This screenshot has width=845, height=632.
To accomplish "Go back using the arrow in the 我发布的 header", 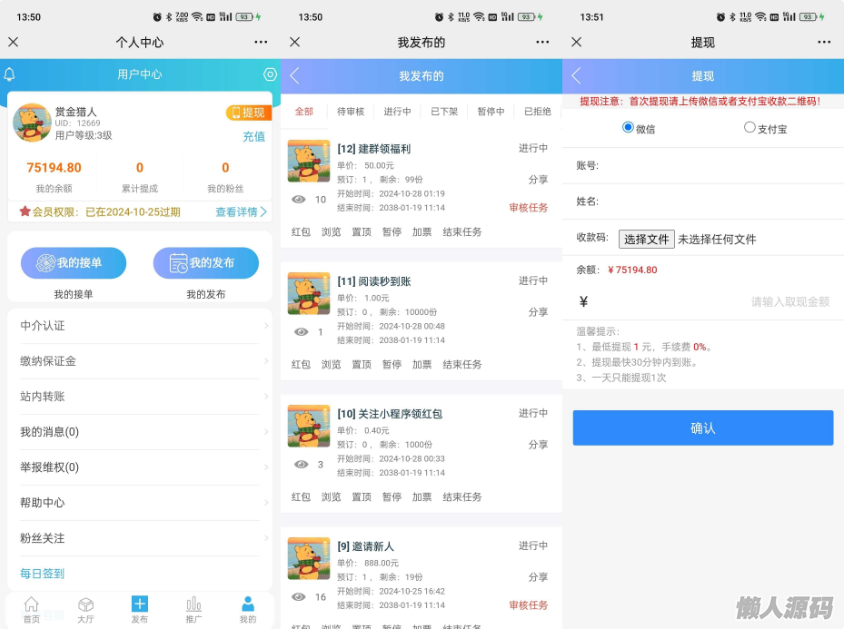I will (294, 76).
